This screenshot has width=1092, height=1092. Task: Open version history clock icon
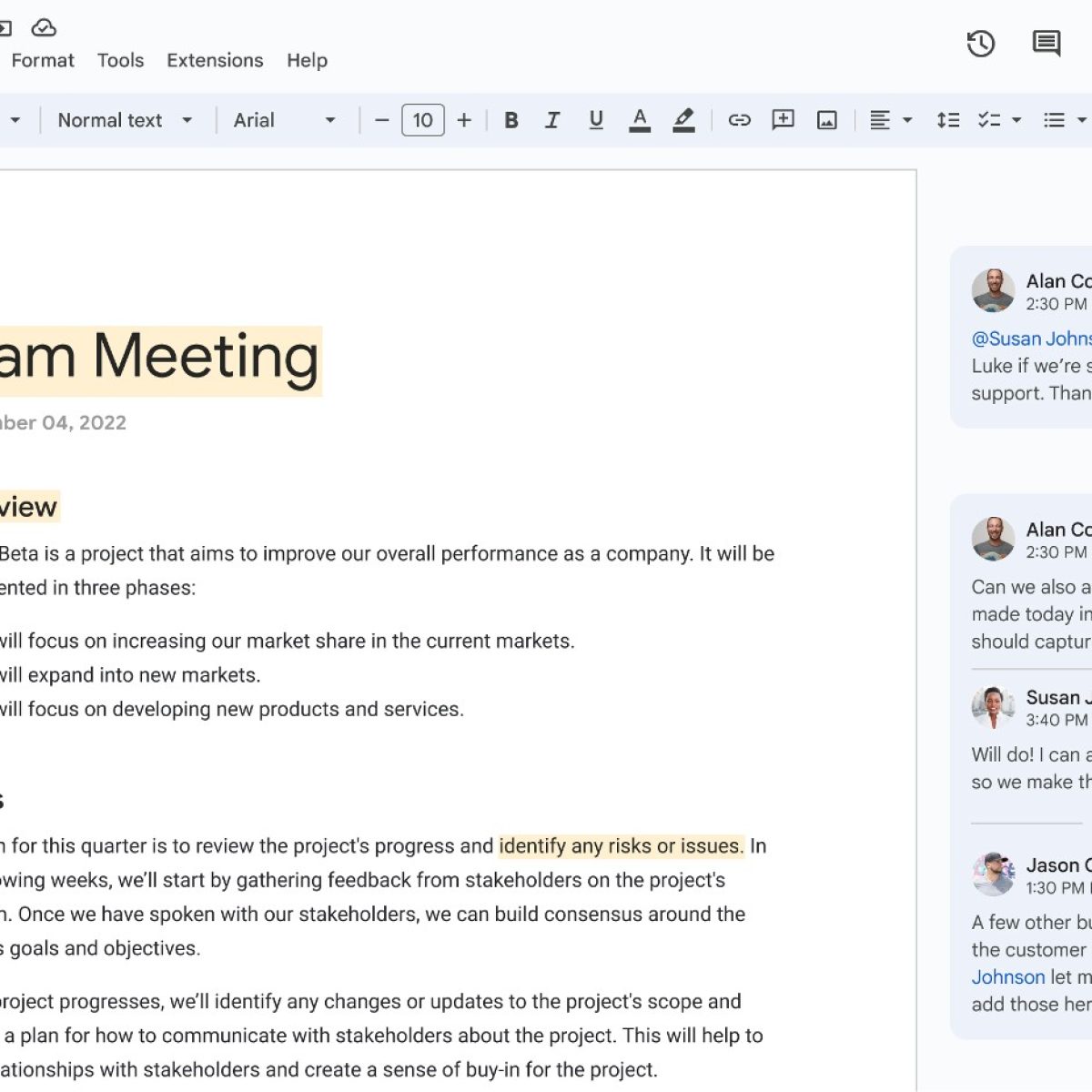[980, 44]
